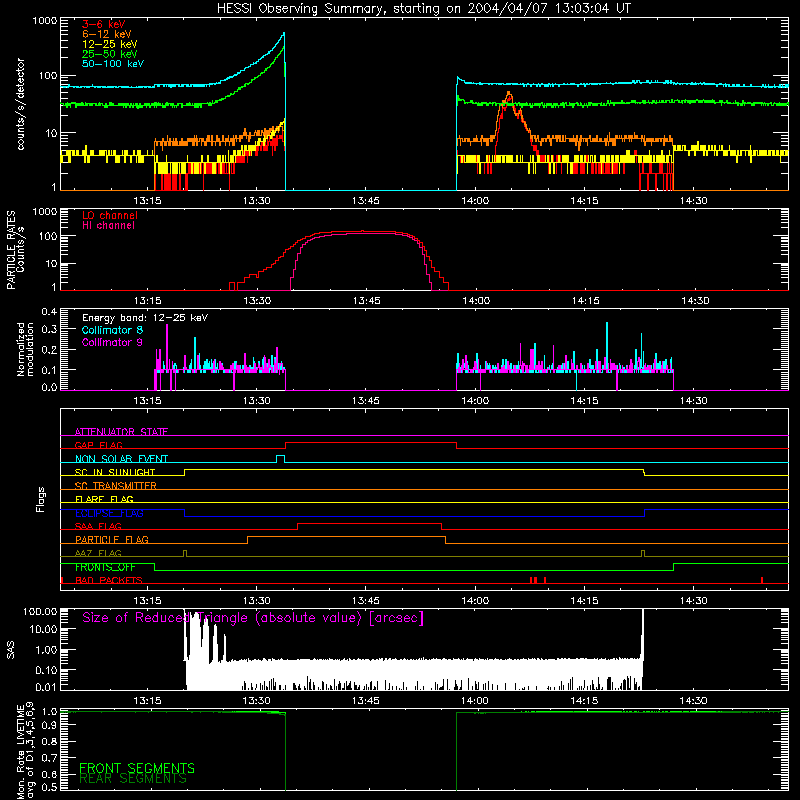The image size is (800, 800).
Task: Click the ECLIPSE_FLAG label
Action: (109, 513)
